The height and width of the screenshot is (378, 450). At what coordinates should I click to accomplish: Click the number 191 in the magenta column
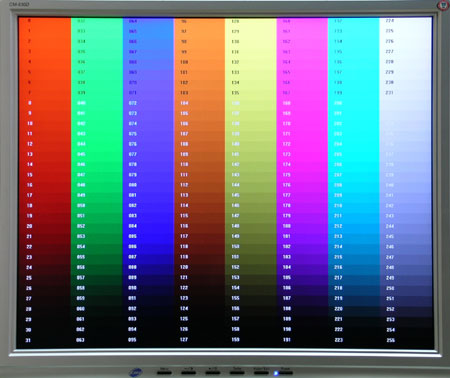287,340
